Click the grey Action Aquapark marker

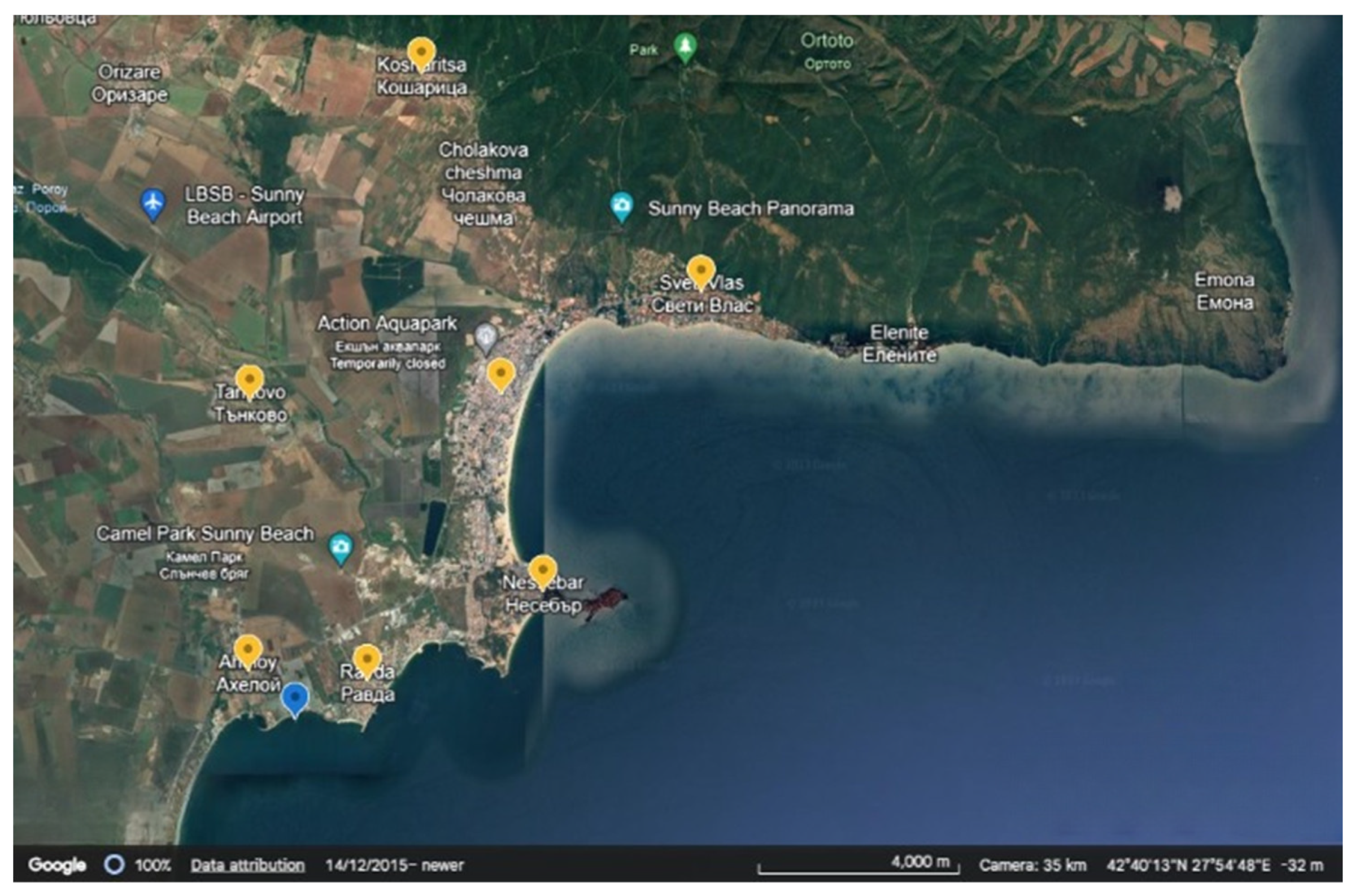486,336
